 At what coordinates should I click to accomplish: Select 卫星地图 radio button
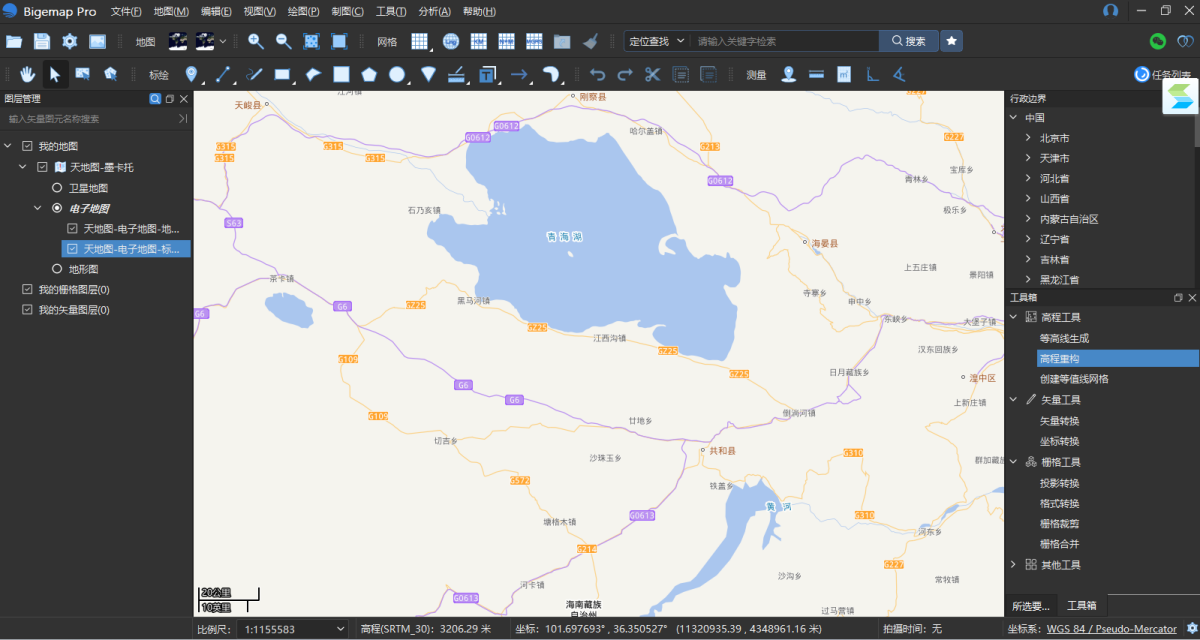[x=57, y=188]
